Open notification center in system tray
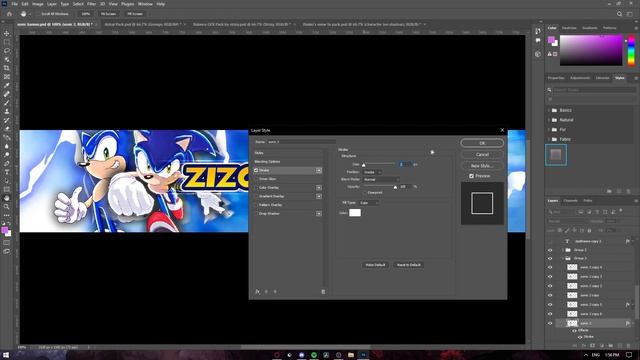The height and width of the screenshot is (360, 640). click(629, 355)
